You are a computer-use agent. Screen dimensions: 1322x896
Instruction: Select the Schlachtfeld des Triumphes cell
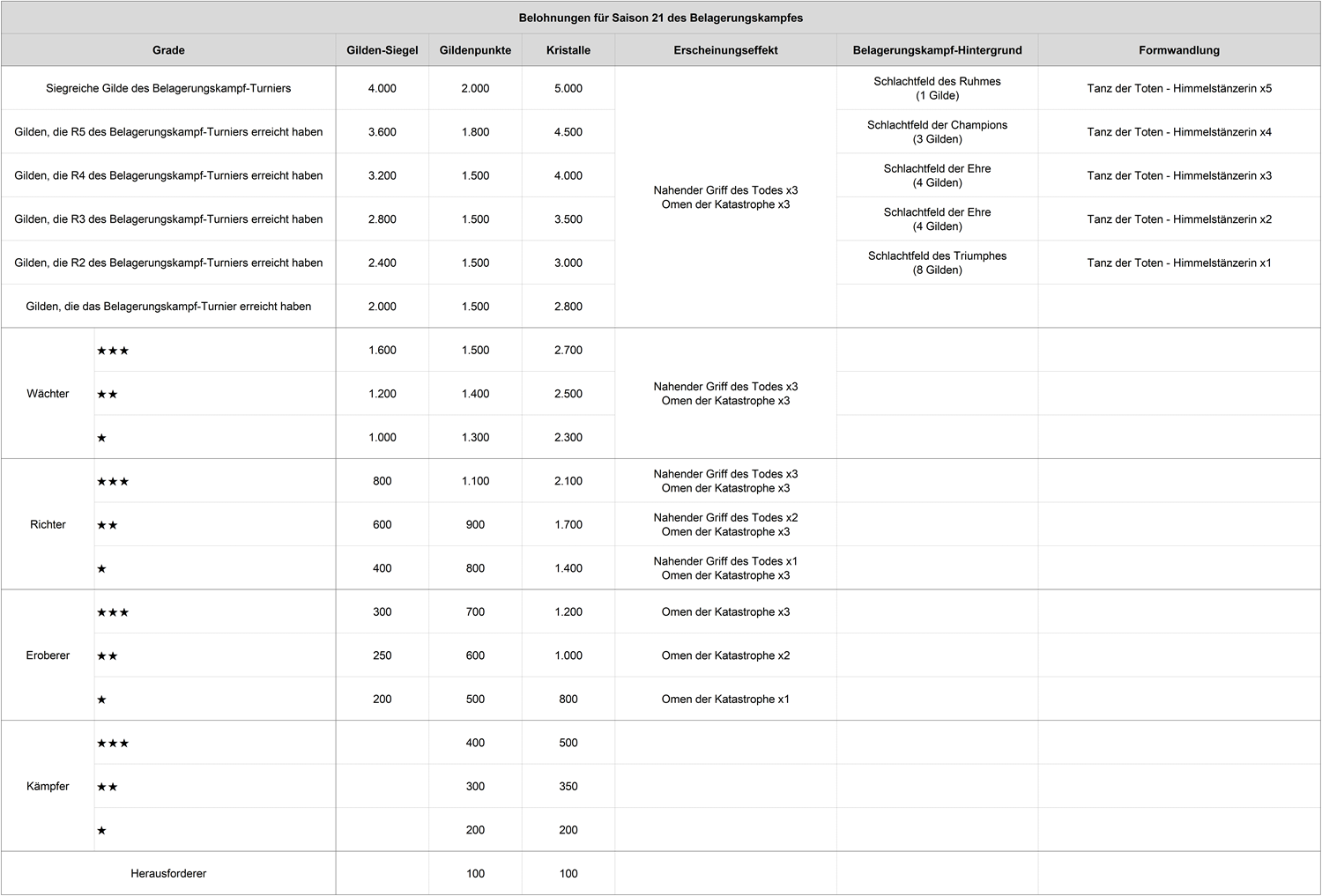point(937,263)
